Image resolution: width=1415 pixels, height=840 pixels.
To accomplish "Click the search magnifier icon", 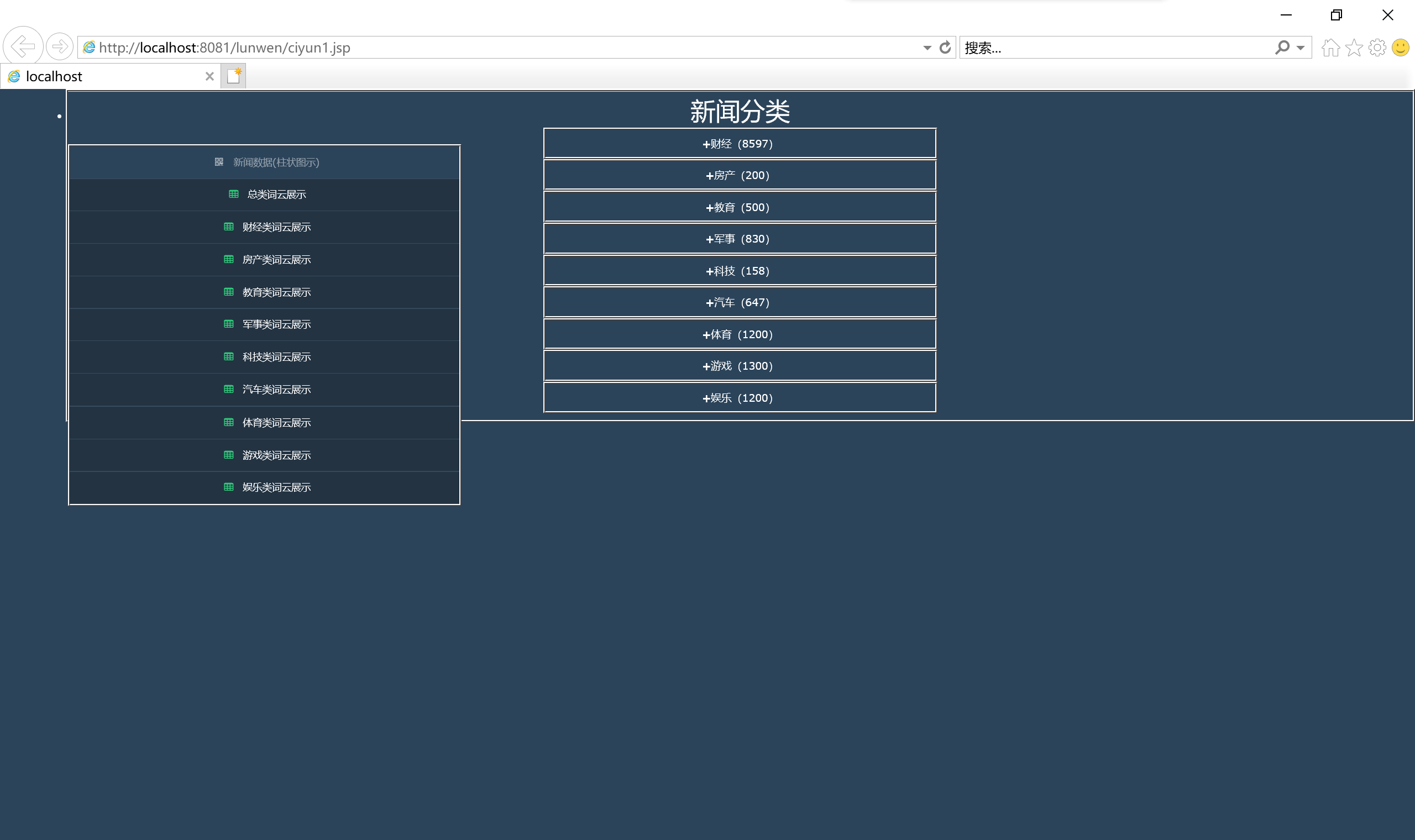I will coord(1282,48).
